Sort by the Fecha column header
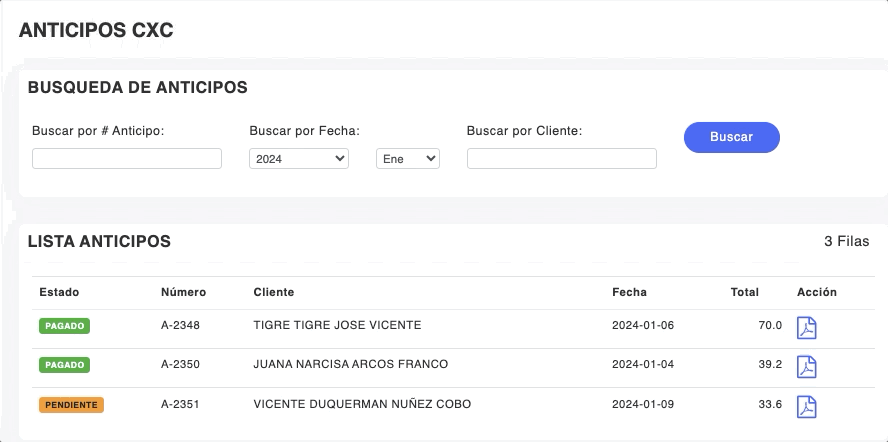 629,292
